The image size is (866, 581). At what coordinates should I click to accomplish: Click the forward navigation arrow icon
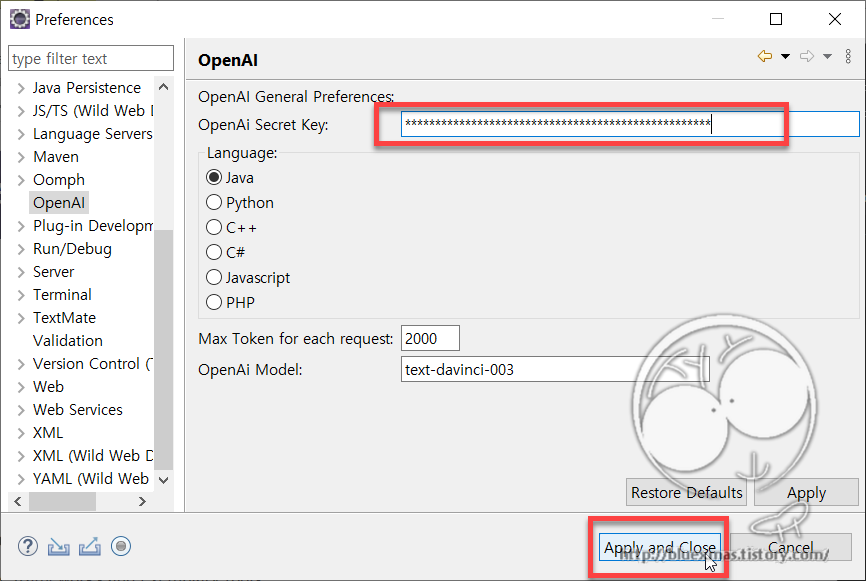pyautogui.click(x=807, y=56)
